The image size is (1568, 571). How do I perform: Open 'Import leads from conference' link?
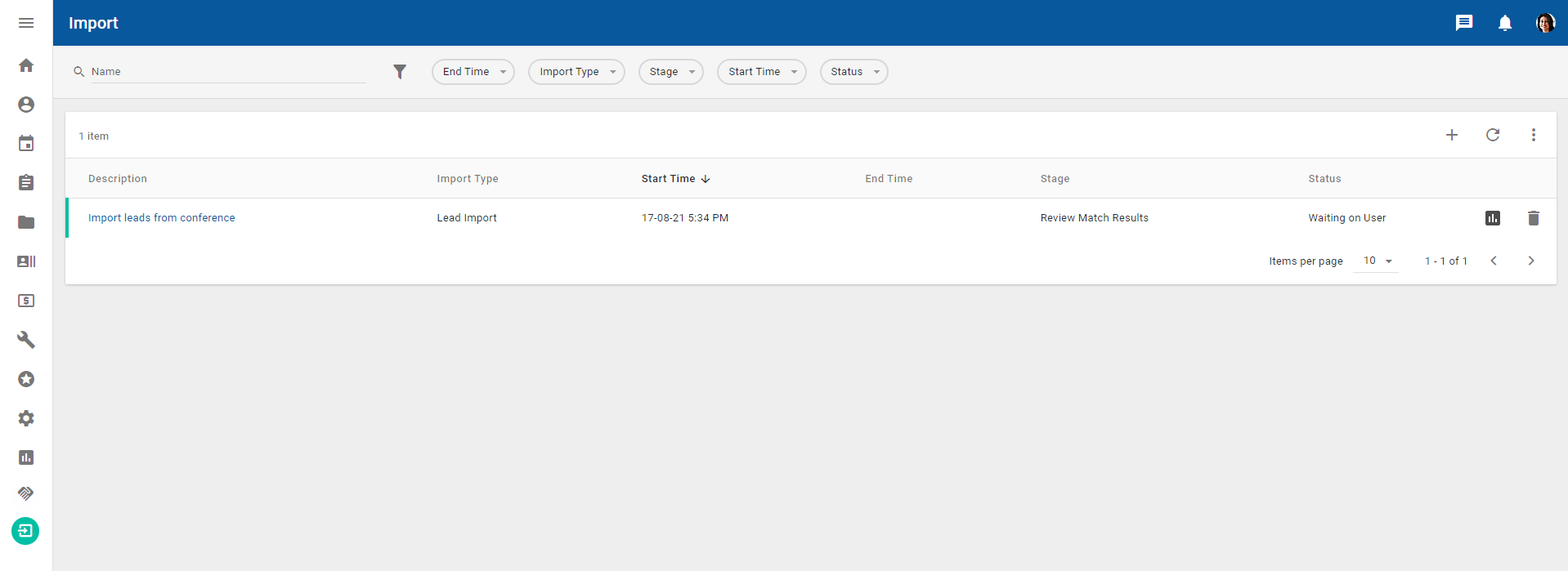click(x=161, y=218)
